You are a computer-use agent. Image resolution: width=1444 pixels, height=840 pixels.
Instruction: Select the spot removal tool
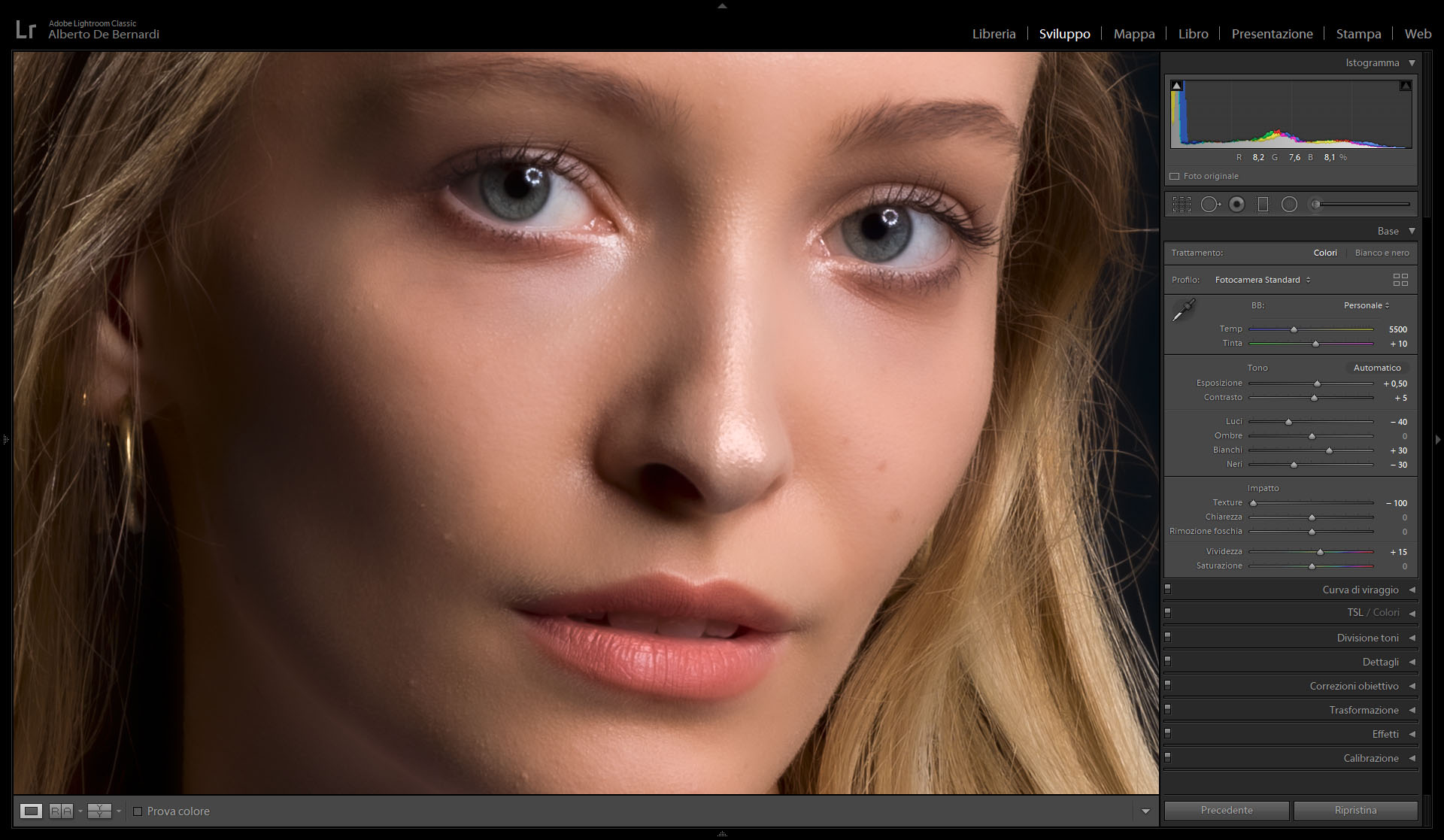click(1209, 205)
